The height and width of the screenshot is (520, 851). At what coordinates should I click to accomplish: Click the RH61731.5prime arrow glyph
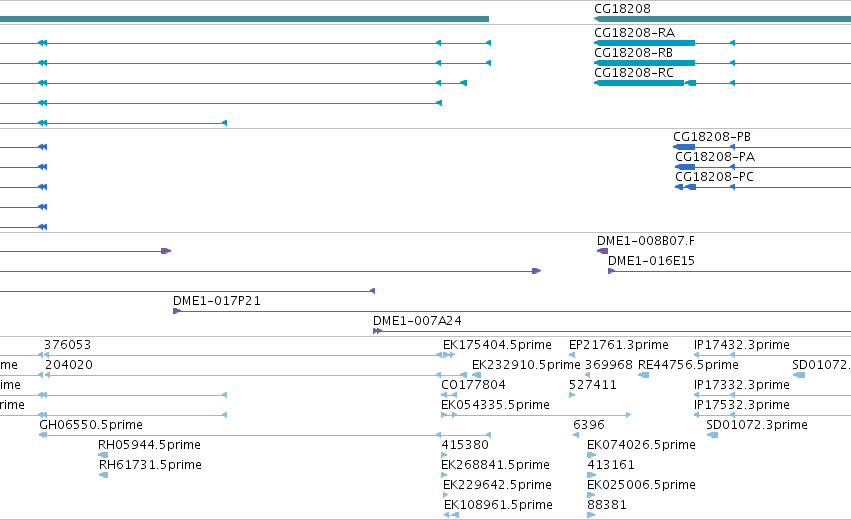click(x=103, y=475)
